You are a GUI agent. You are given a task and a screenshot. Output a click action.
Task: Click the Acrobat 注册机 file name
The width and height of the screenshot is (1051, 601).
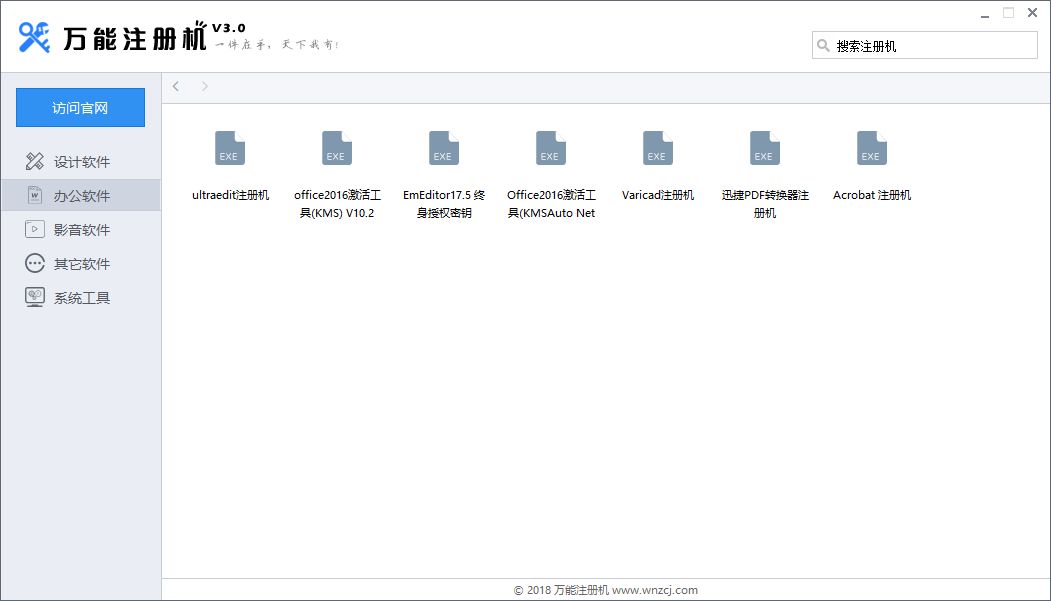pos(872,195)
